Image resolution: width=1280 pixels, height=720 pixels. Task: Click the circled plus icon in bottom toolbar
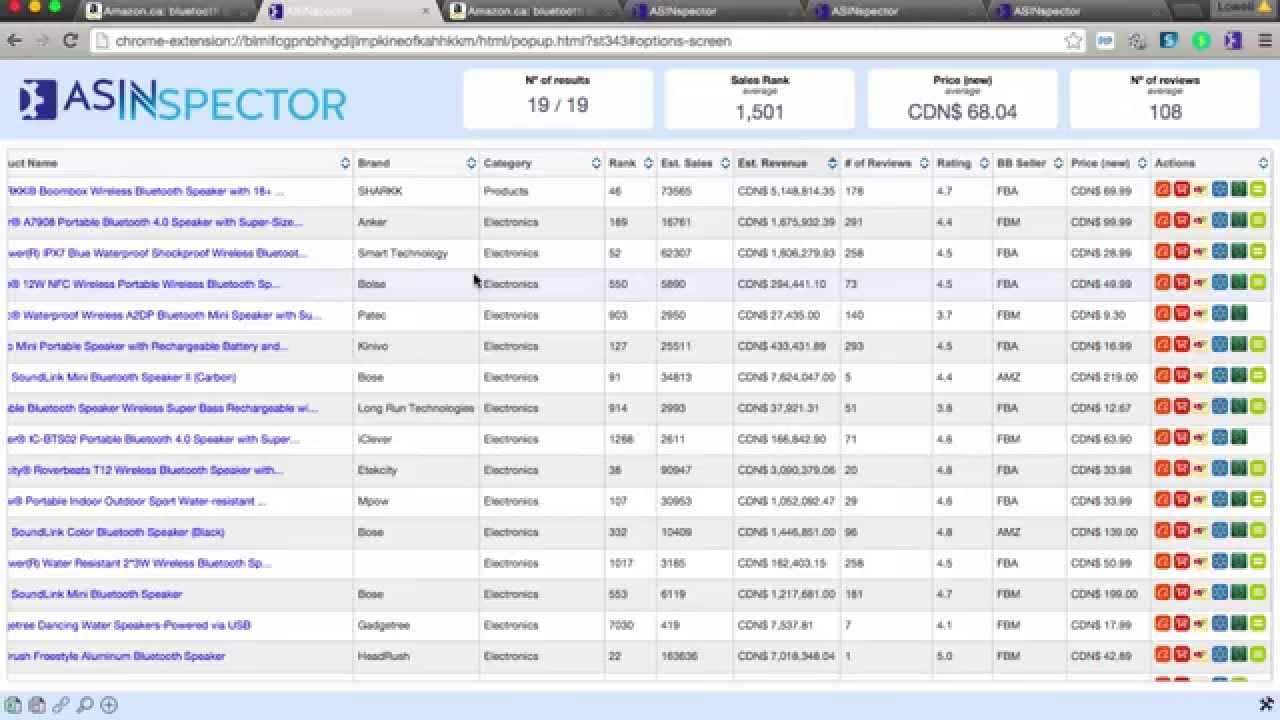(x=109, y=705)
